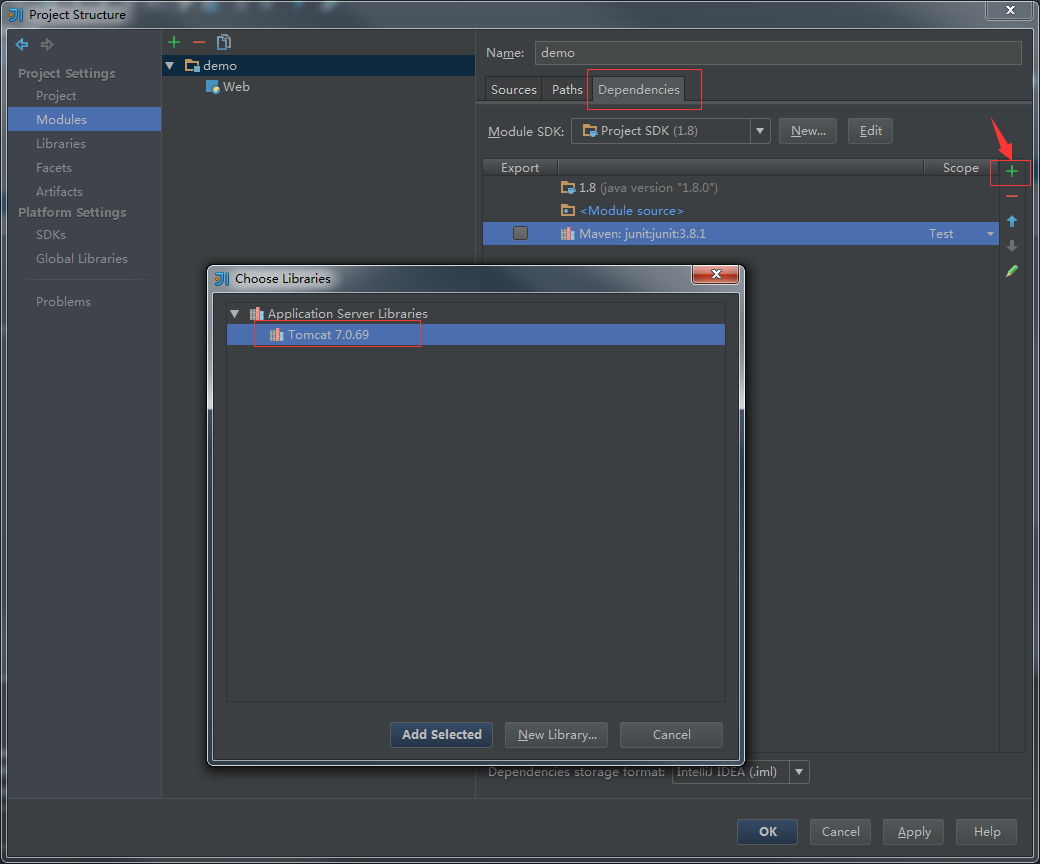The image size is (1040, 864).
Task: Click the forward navigation arrow
Action: (47, 44)
